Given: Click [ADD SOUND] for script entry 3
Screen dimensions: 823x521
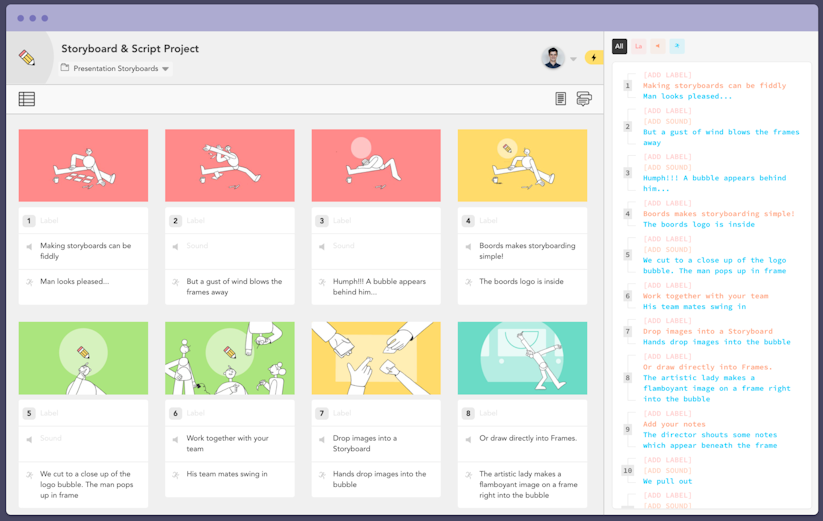Looking at the screenshot, I should [668, 167].
